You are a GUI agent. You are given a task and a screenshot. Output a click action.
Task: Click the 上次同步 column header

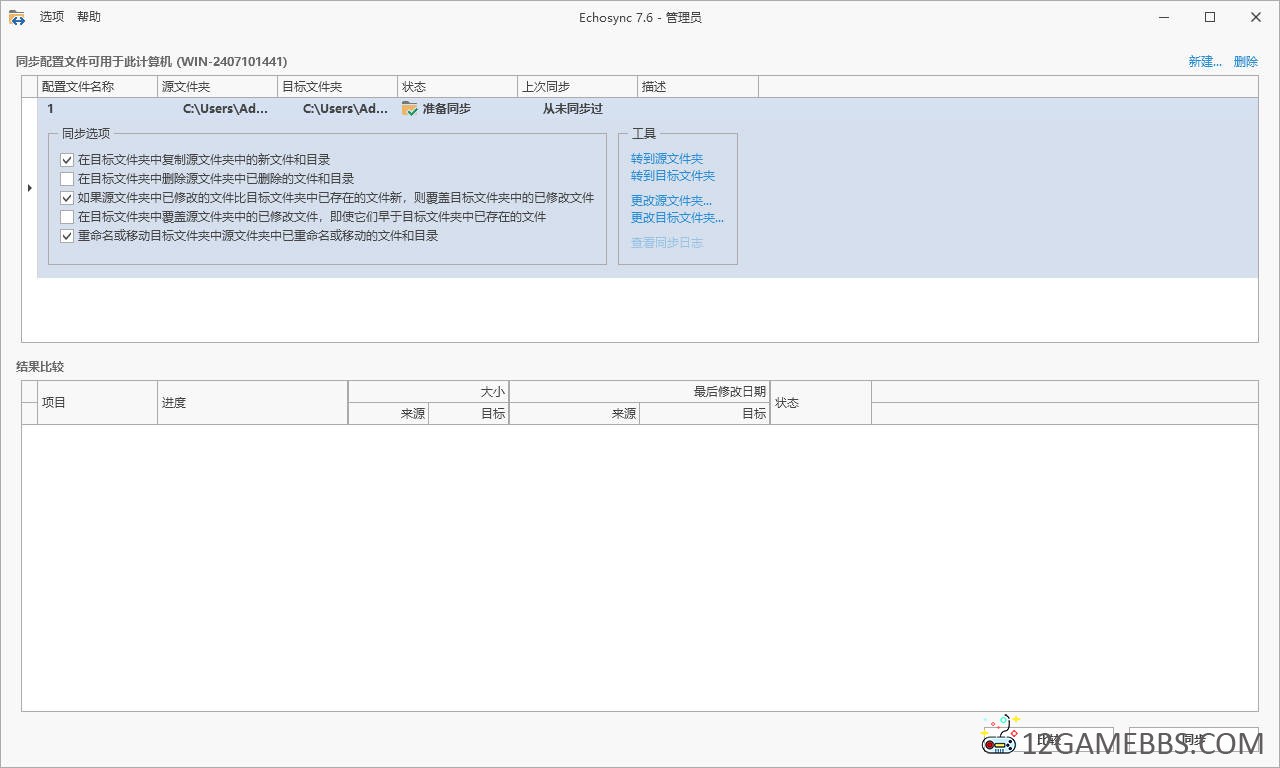click(577, 87)
